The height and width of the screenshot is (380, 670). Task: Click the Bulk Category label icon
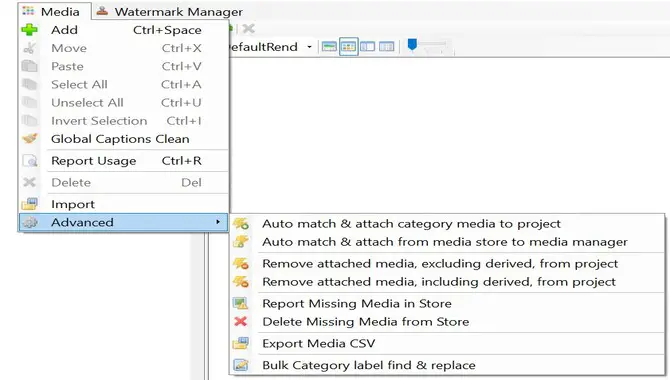click(x=241, y=365)
